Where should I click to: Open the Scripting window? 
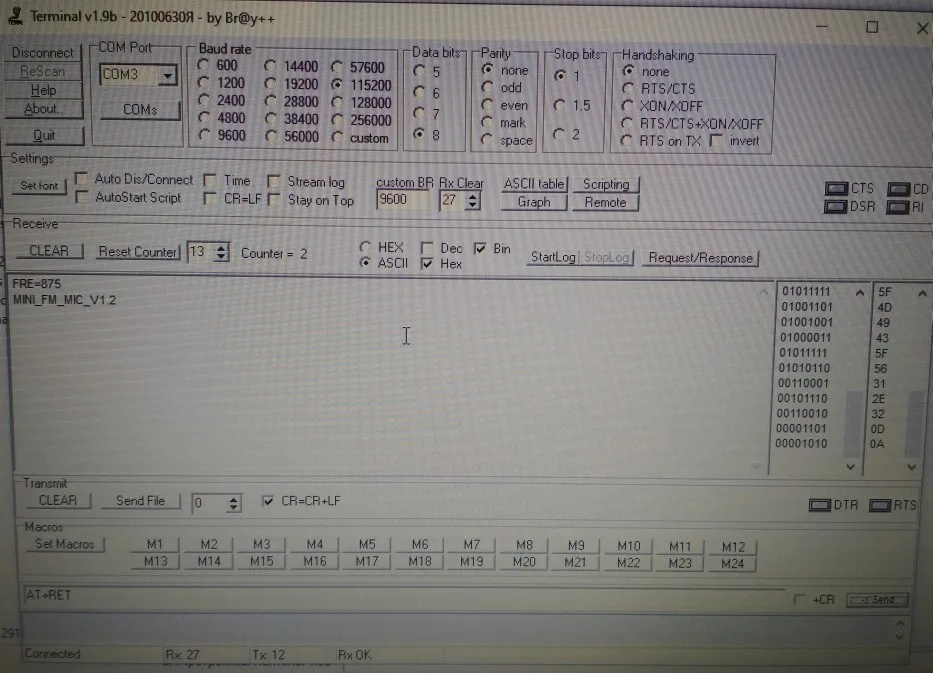coord(606,184)
